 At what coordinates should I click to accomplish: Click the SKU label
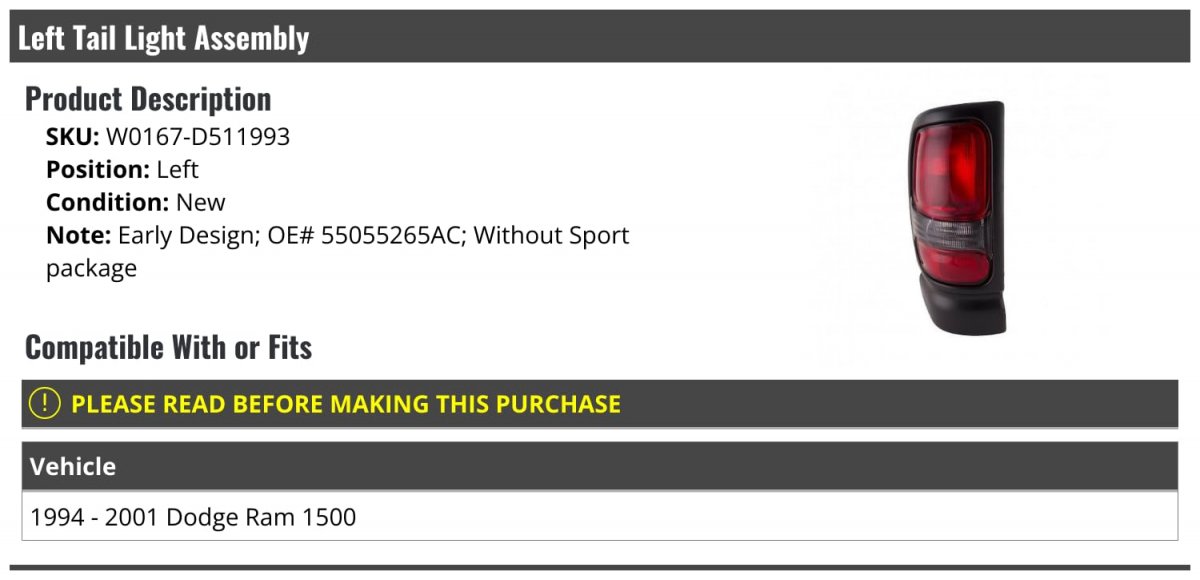pos(73,137)
